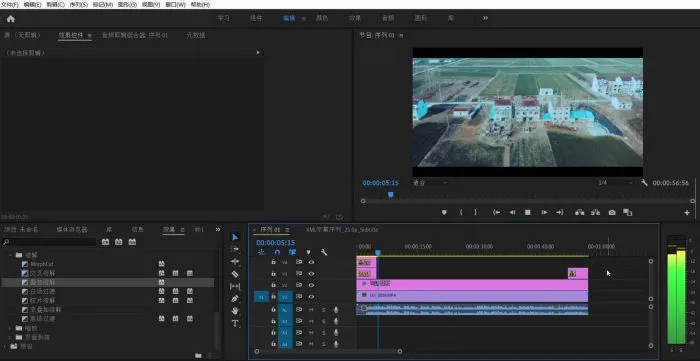Click the Program monitor settings wrench
The image size is (700, 361).
(x=644, y=183)
